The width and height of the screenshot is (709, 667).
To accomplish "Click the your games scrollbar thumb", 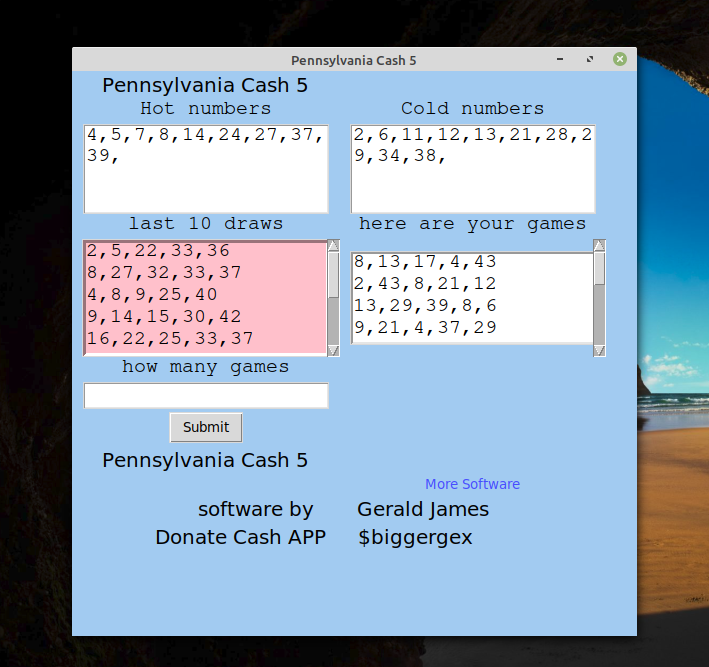I will (599, 268).
